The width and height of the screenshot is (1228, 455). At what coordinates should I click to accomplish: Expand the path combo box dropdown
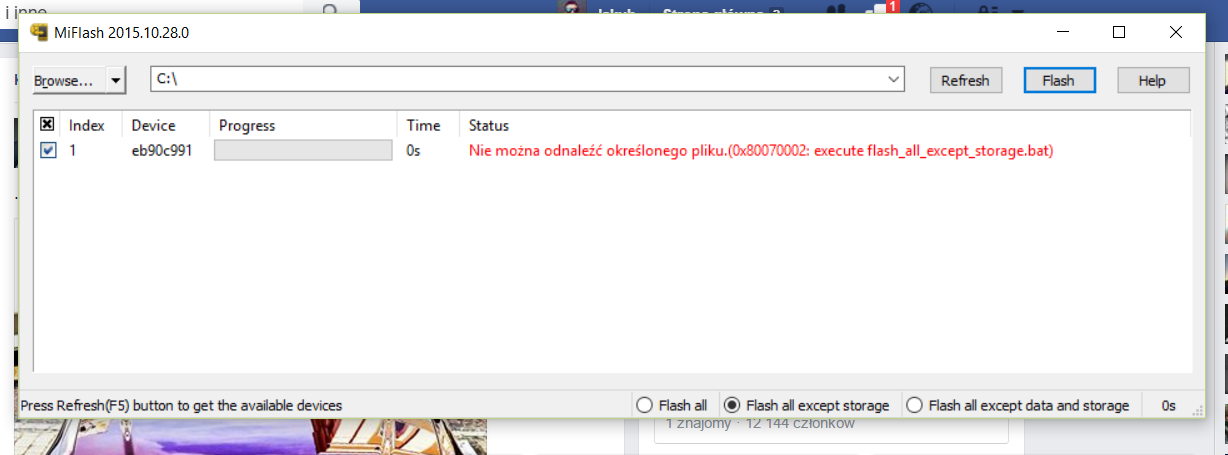tap(893, 79)
